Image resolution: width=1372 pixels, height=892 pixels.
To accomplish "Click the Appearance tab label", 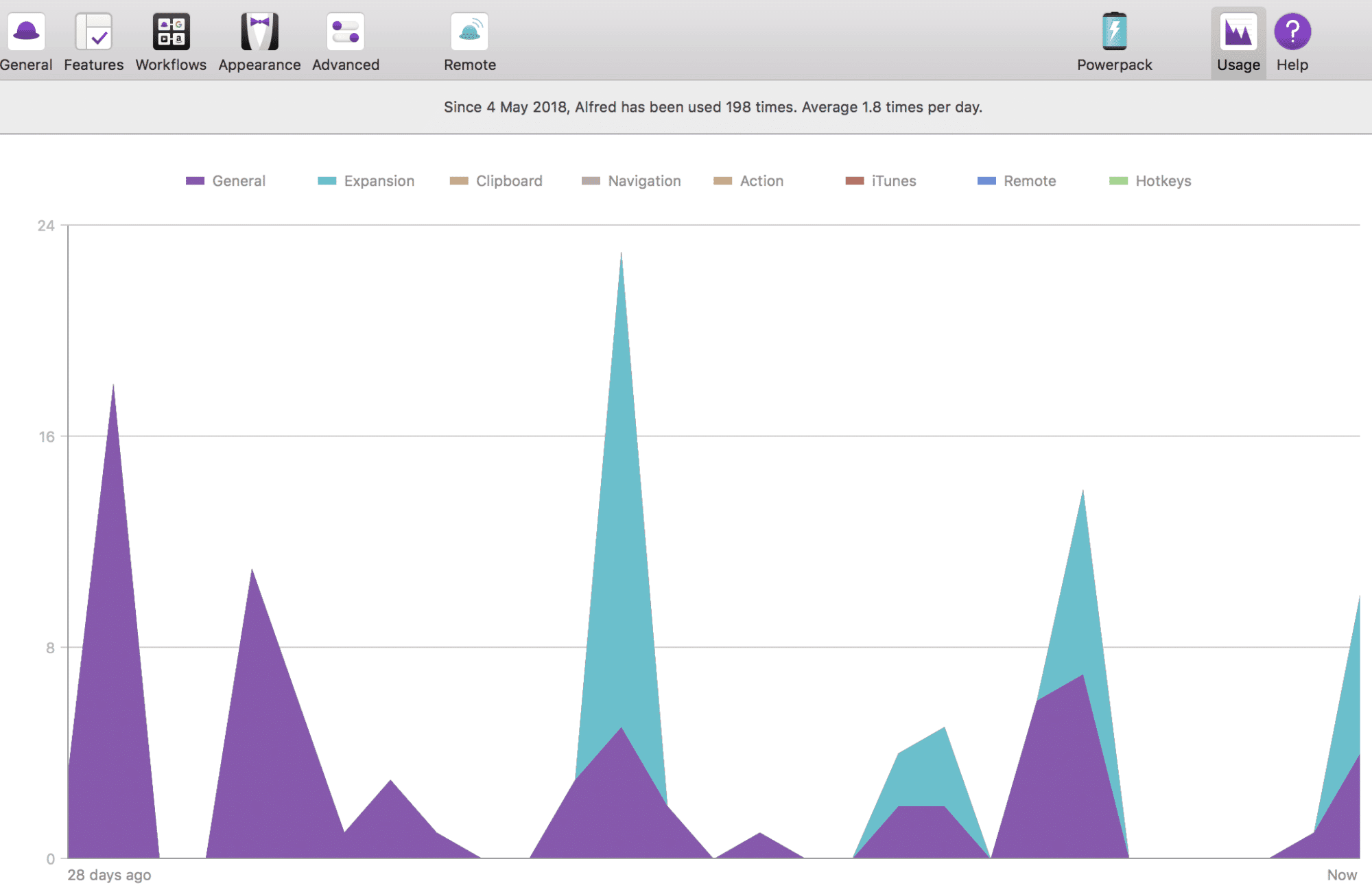I will (259, 65).
